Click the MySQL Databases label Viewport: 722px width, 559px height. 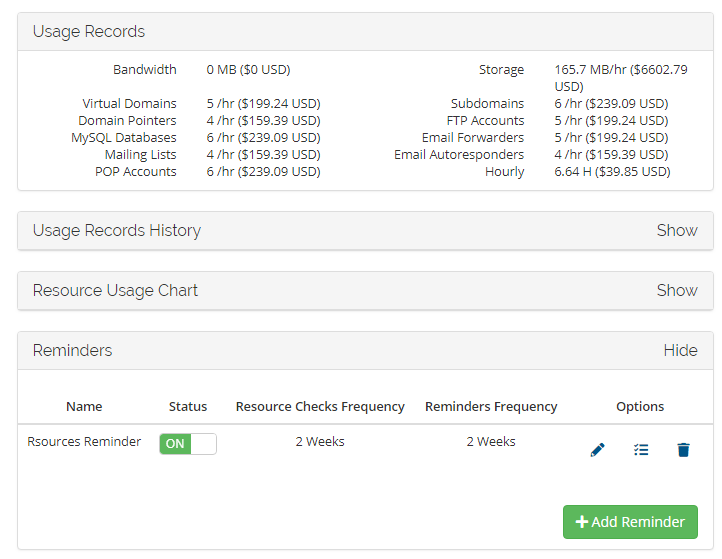124,138
